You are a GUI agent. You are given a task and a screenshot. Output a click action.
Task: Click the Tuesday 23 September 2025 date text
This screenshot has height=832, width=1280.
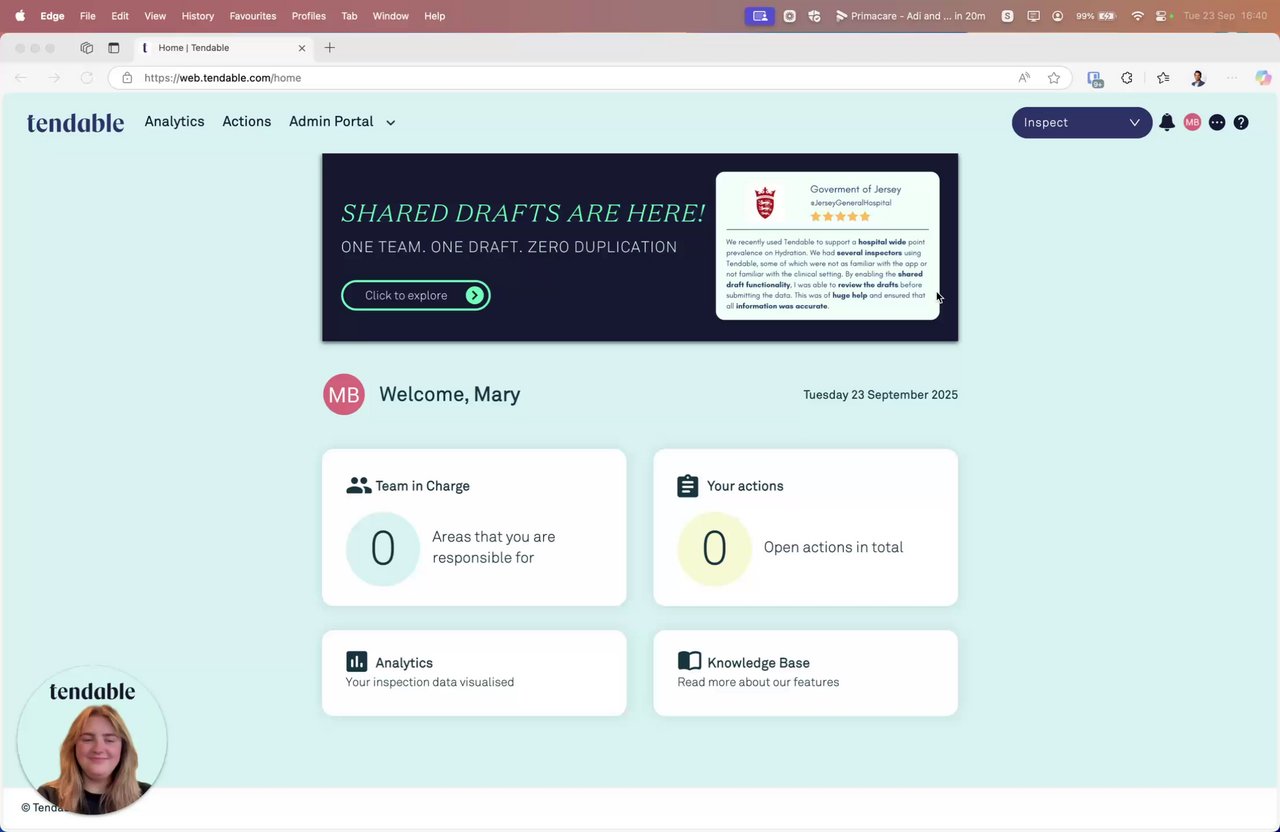click(x=881, y=395)
